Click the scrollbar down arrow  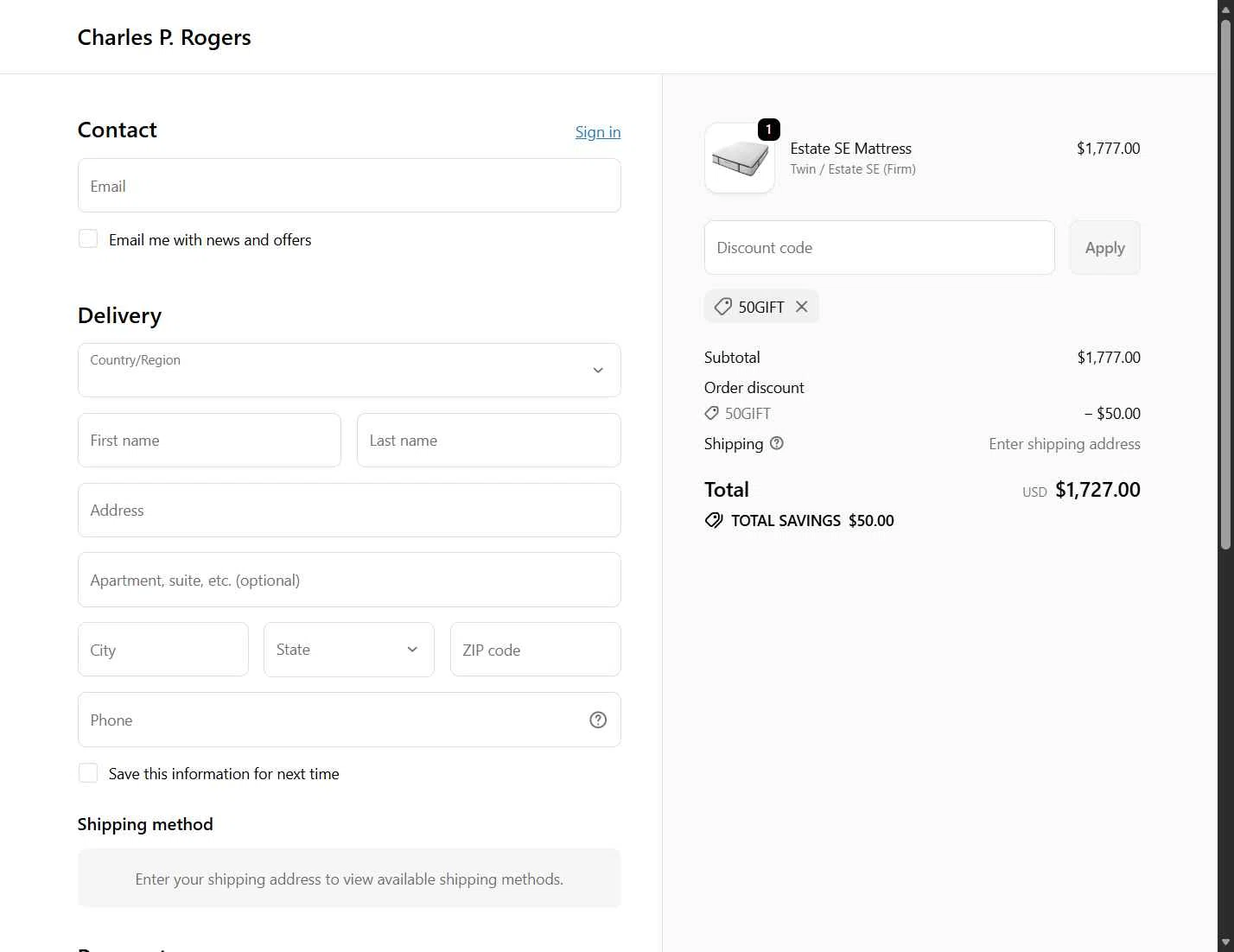[1225, 942]
